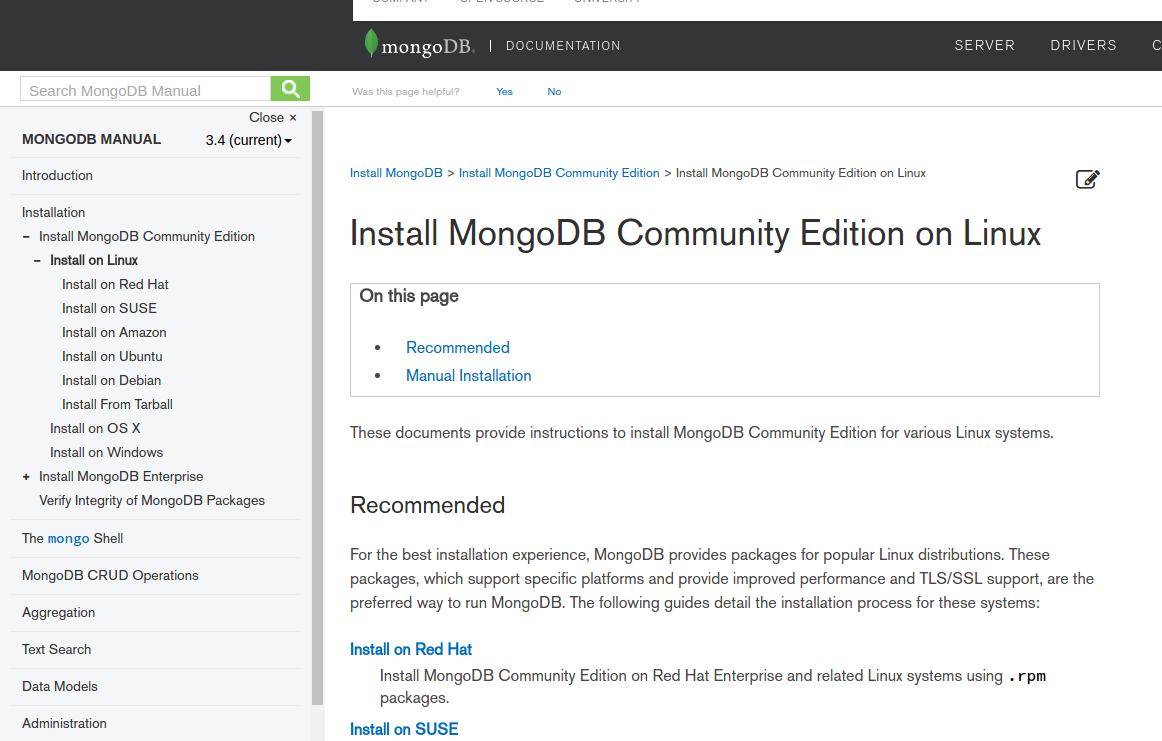This screenshot has height=741, width=1162.
Task: Select Install MongoDB Enterprise sidebar item
Action: pyautogui.click(x=121, y=476)
